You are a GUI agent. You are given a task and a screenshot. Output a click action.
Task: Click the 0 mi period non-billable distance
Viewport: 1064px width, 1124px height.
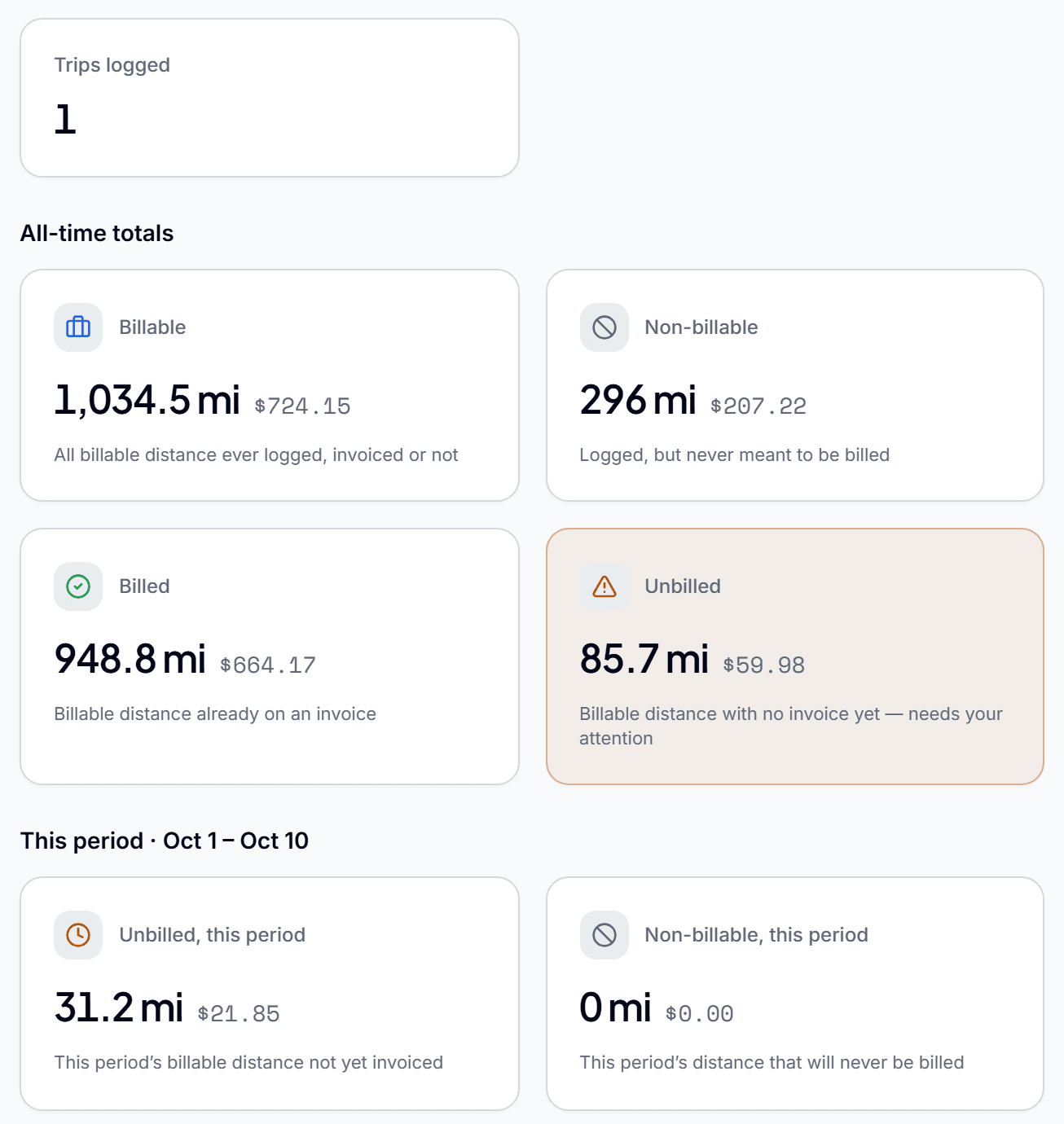[x=615, y=1008]
